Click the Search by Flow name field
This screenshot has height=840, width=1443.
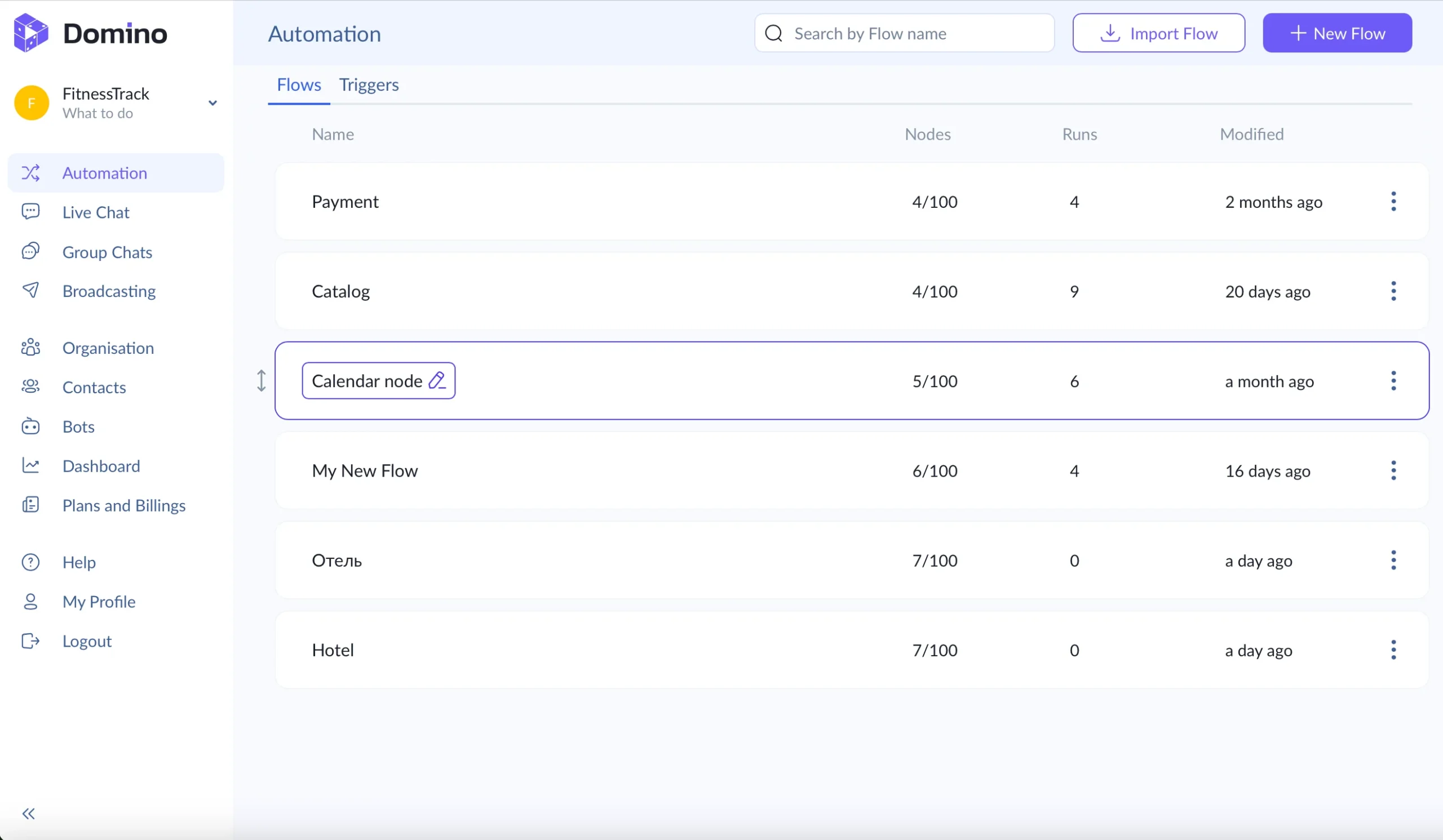tap(904, 33)
